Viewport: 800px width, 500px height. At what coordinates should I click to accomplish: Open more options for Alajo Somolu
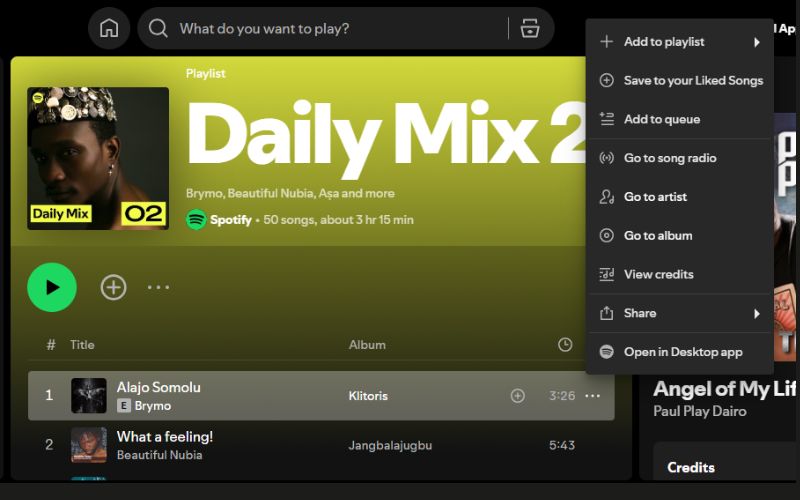[593, 396]
